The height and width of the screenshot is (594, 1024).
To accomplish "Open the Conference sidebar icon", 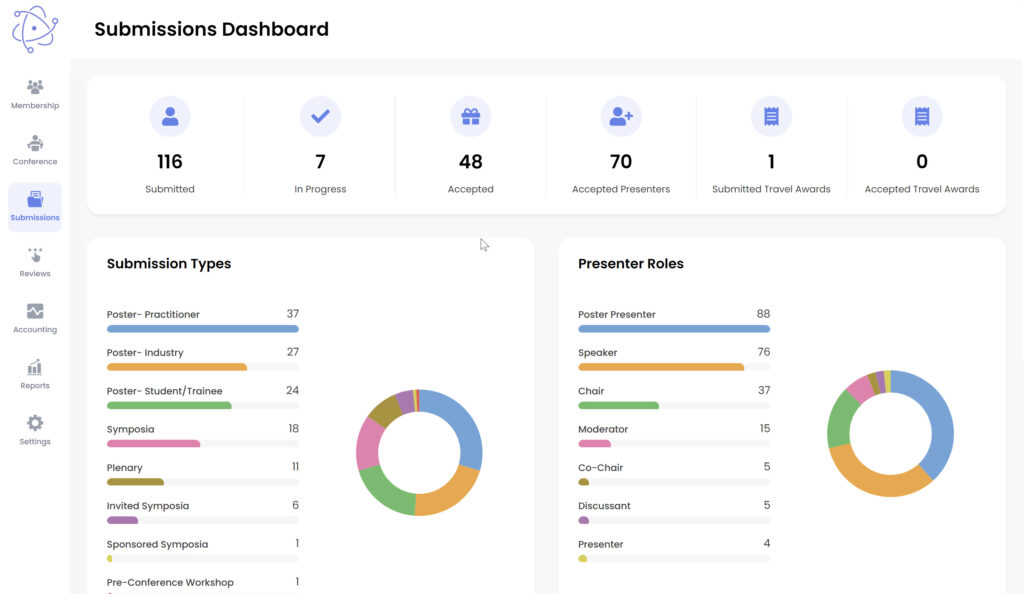I will (x=35, y=143).
